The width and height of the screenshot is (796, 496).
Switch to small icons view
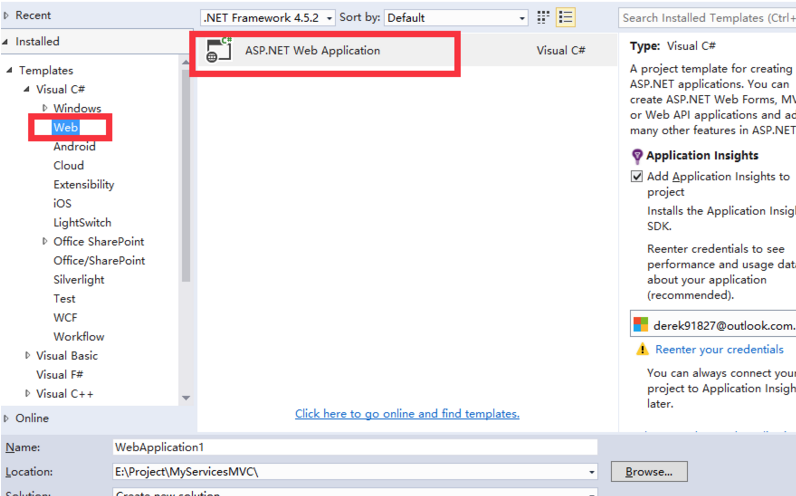click(543, 17)
